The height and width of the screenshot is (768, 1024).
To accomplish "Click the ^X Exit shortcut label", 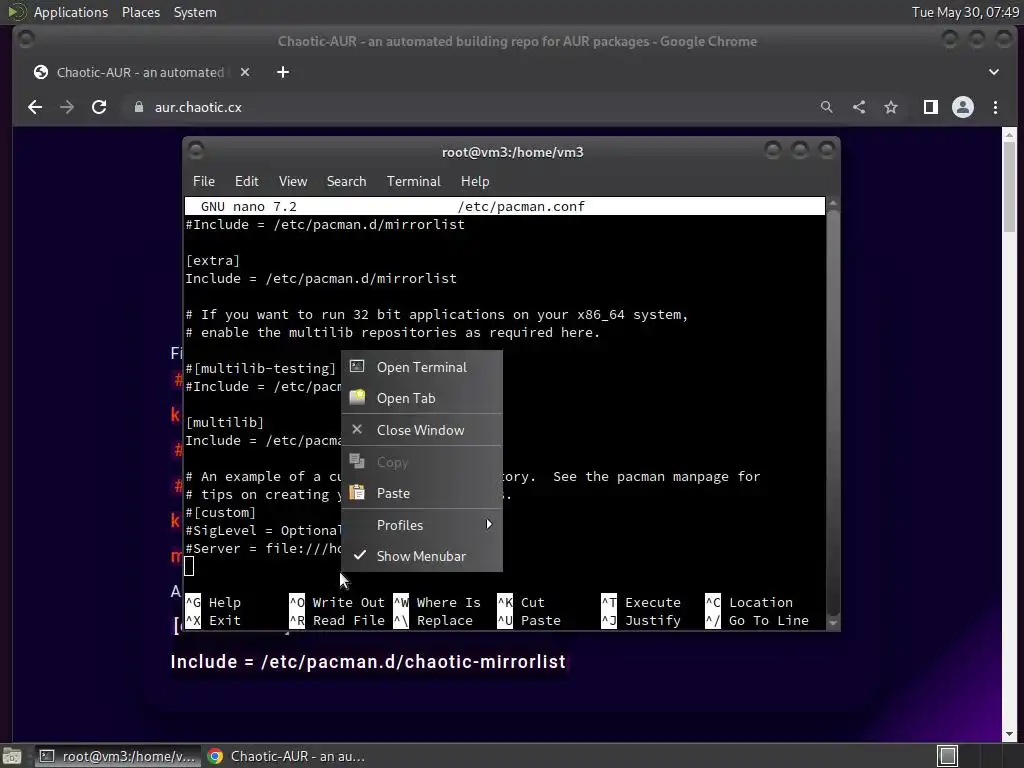I will tap(214, 620).
